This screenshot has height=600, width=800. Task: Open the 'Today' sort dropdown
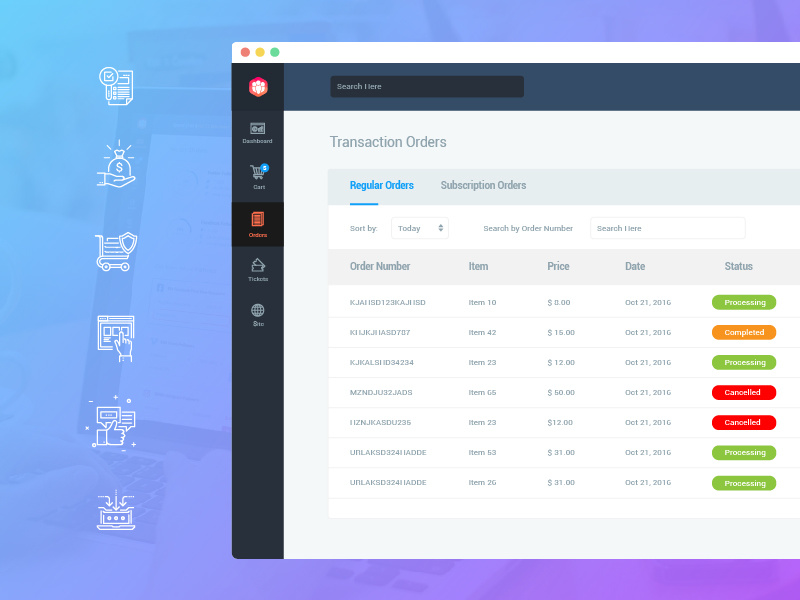pyautogui.click(x=420, y=228)
